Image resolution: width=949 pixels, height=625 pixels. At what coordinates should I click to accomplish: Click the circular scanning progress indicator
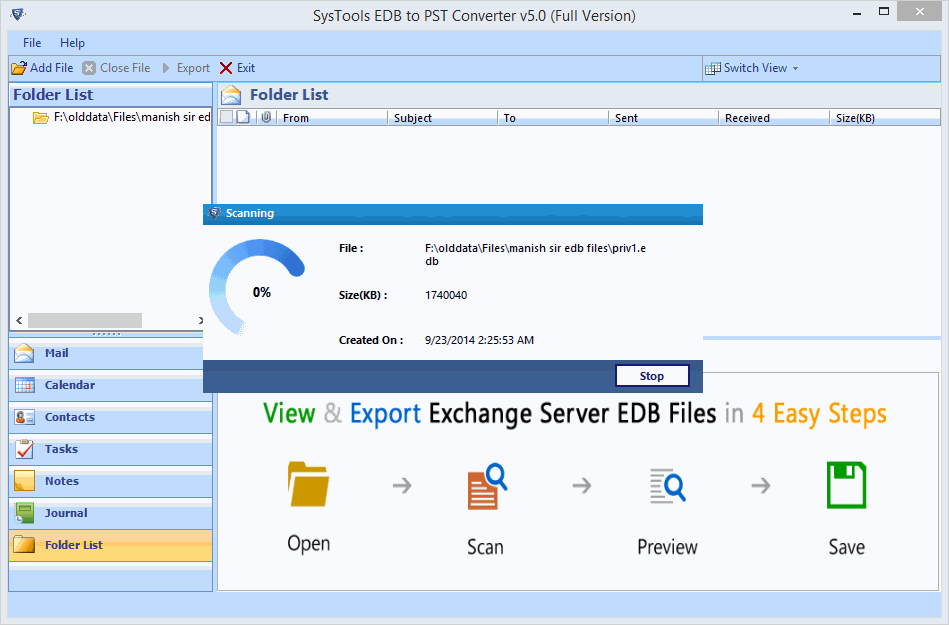click(257, 288)
